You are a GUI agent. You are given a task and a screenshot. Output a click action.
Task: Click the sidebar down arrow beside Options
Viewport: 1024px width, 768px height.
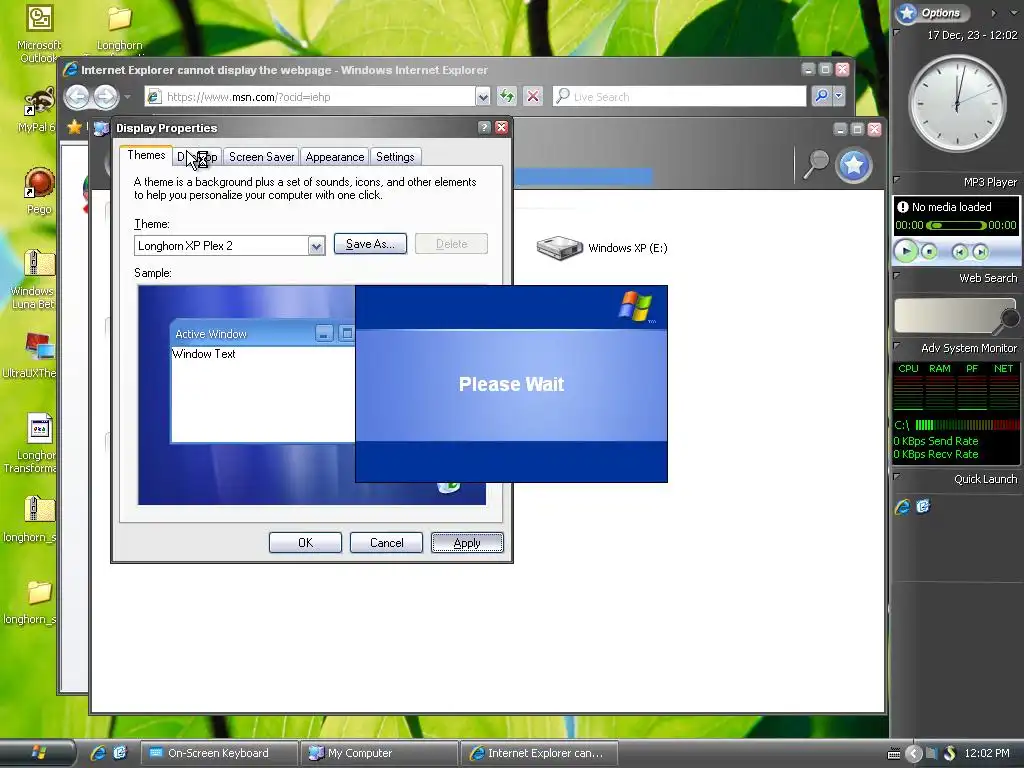pos(1013,12)
